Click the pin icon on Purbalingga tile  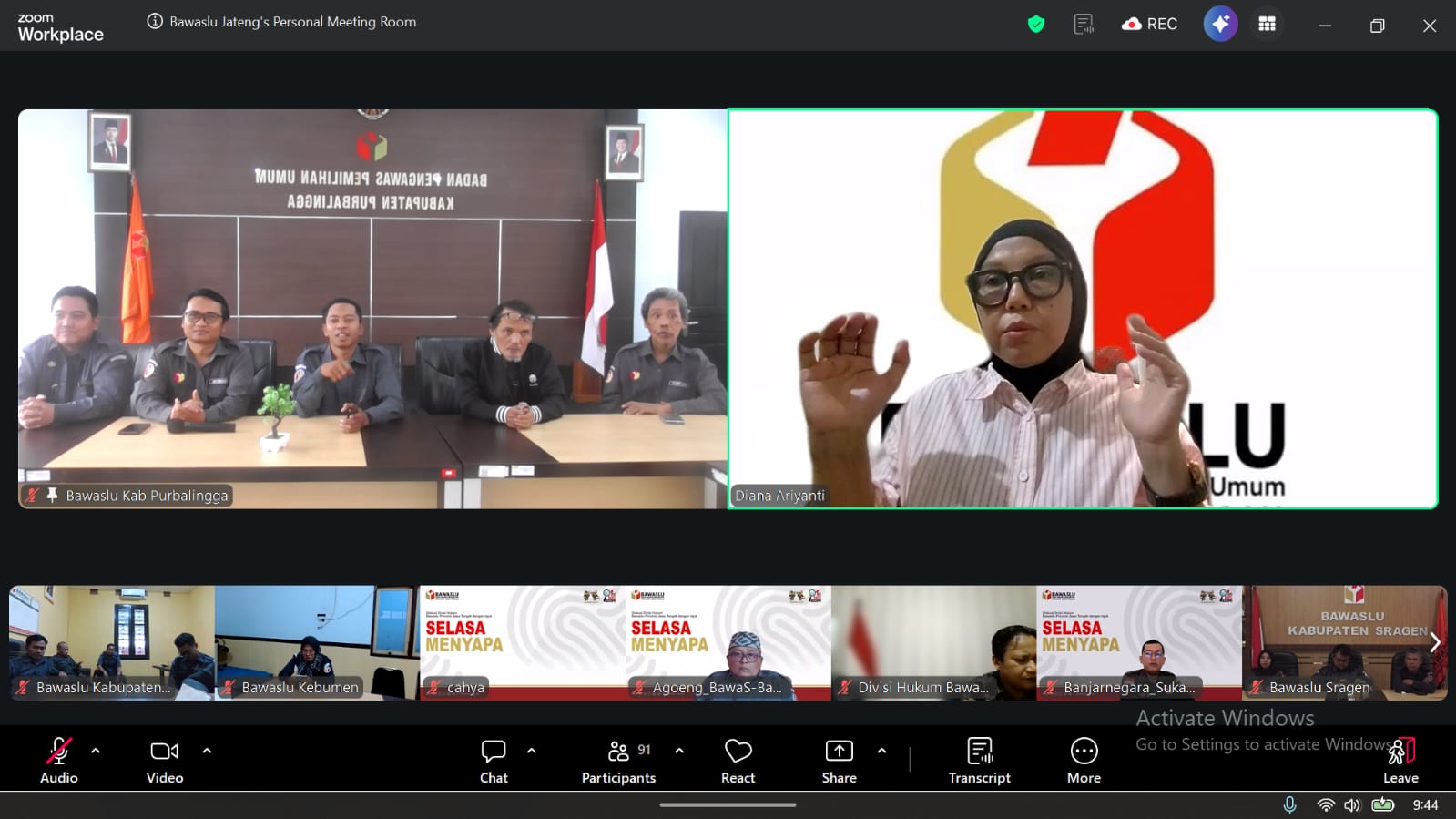point(52,495)
